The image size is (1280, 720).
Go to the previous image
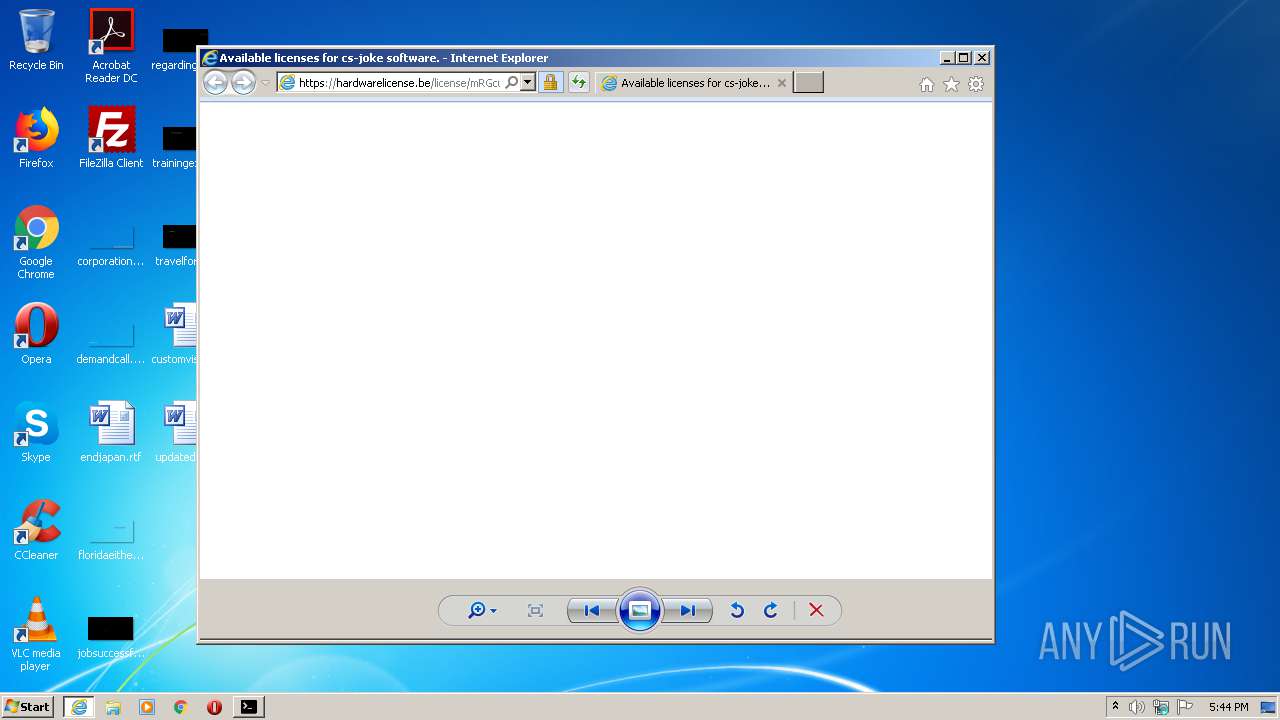(x=591, y=610)
